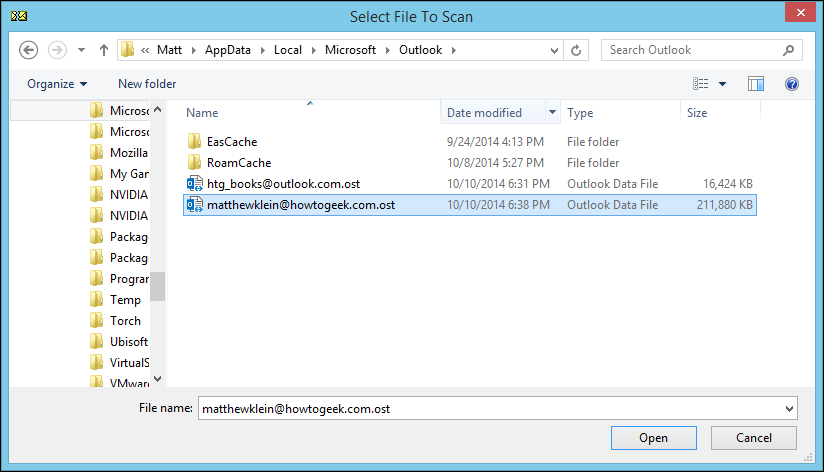Click Open to scan the selected file
The image size is (824, 472).
653,438
